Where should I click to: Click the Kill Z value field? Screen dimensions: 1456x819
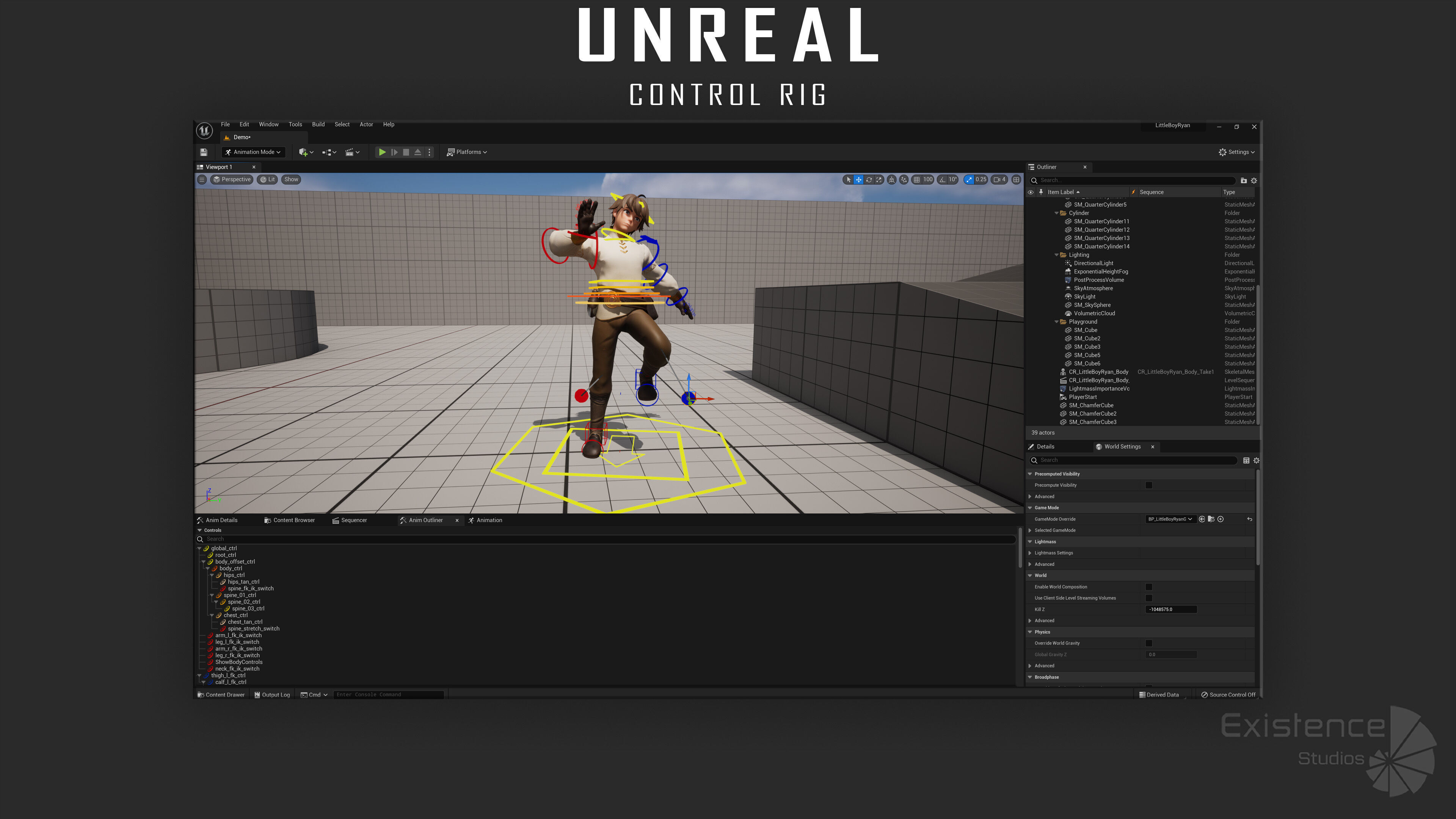click(x=1171, y=609)
